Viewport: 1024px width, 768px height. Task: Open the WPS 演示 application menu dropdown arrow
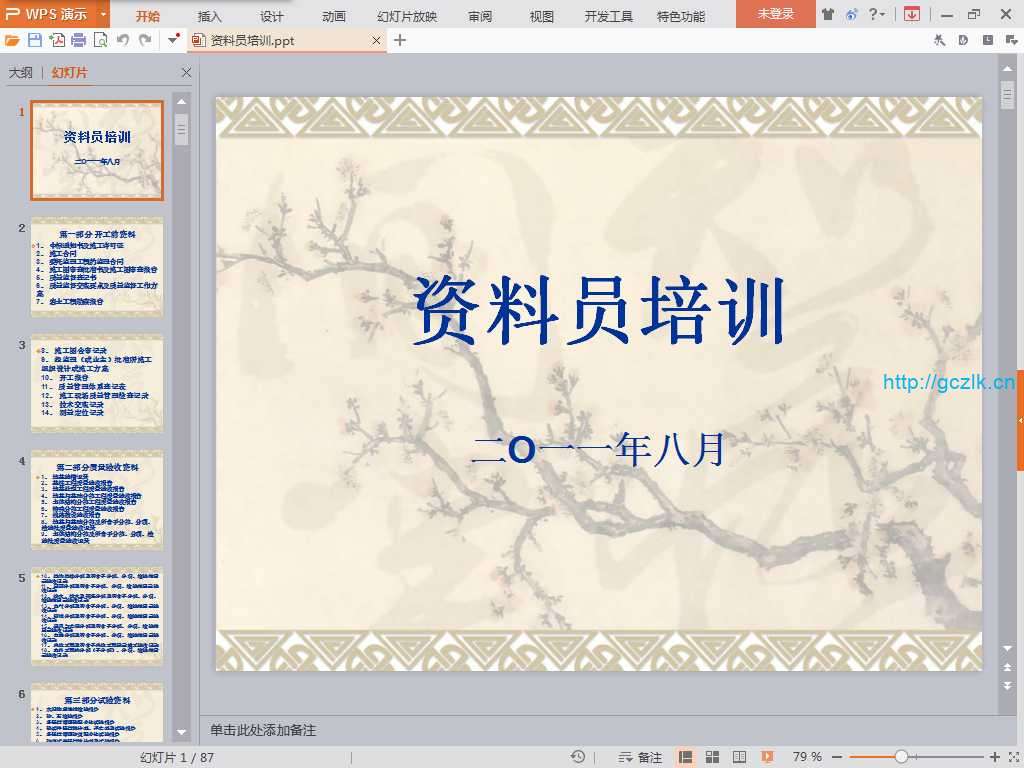[x=103, y=15]
